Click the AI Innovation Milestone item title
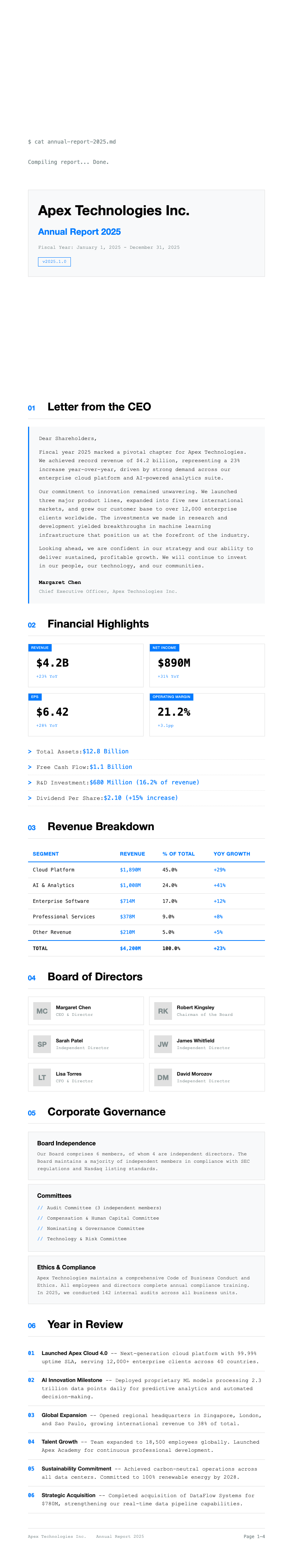 [x=72, y=1380]
